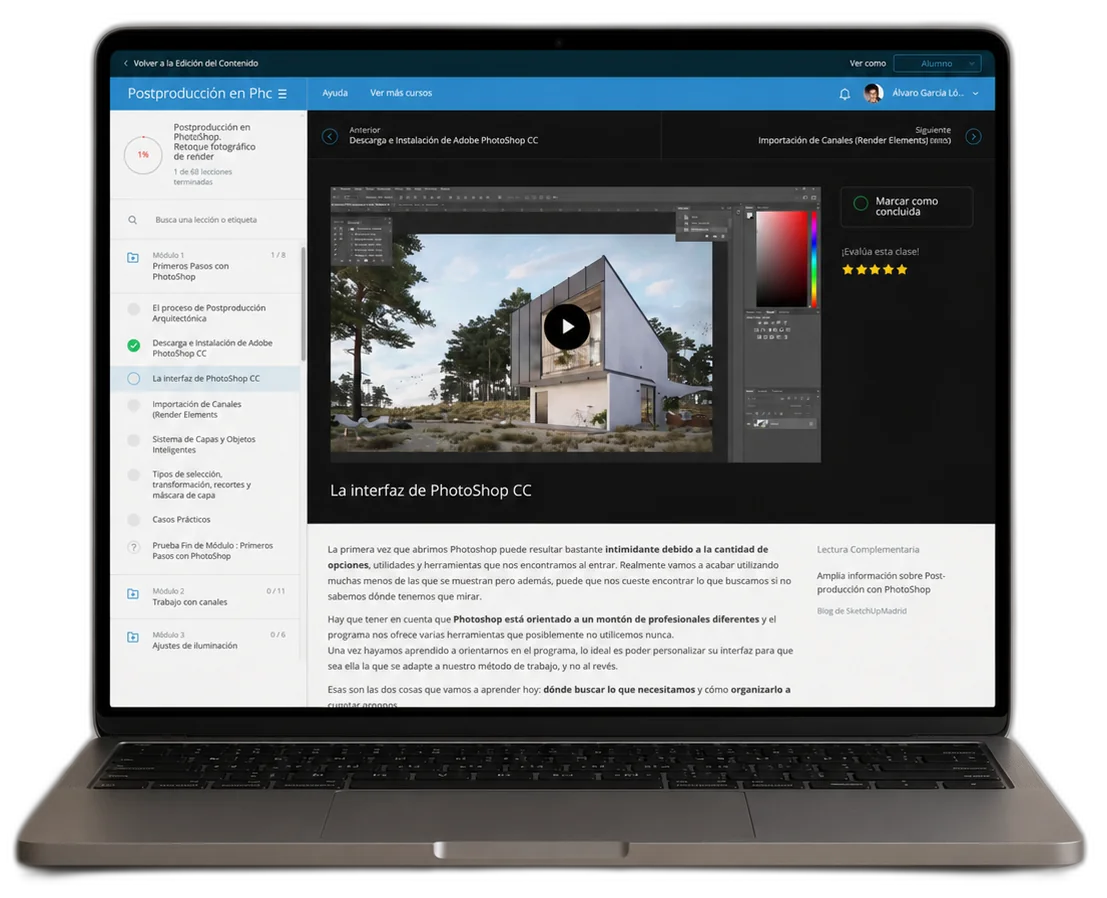The height and width of the screenshot is (898, 1107).
Task: Open Siguiente lesson Importación de Canales
Action: coord(854,136)
